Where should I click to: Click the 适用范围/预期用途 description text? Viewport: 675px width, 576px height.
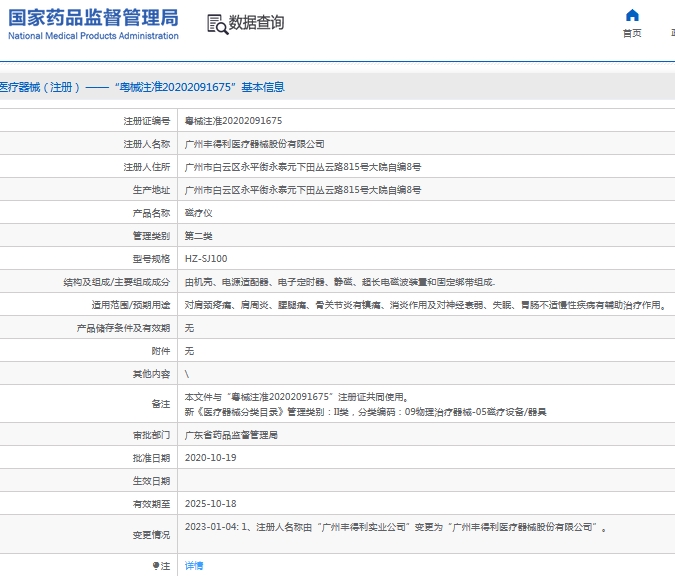(424, 305)
